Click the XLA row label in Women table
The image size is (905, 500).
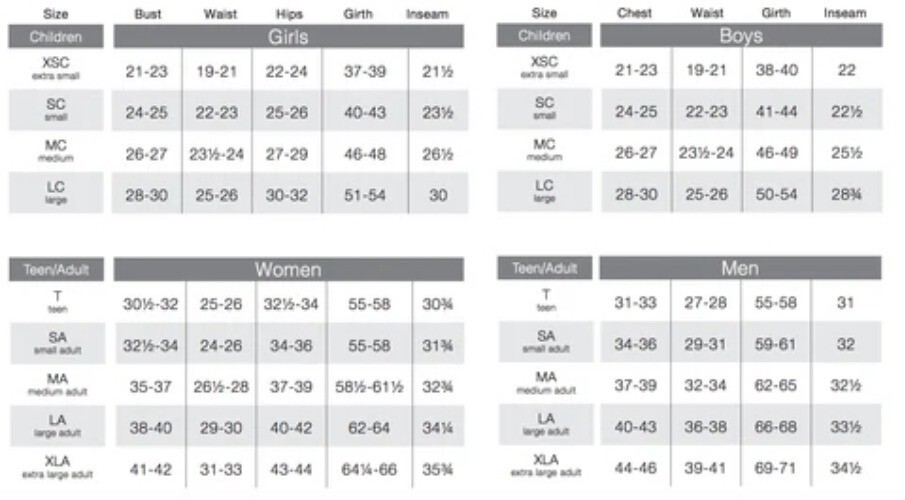point(56,464)
